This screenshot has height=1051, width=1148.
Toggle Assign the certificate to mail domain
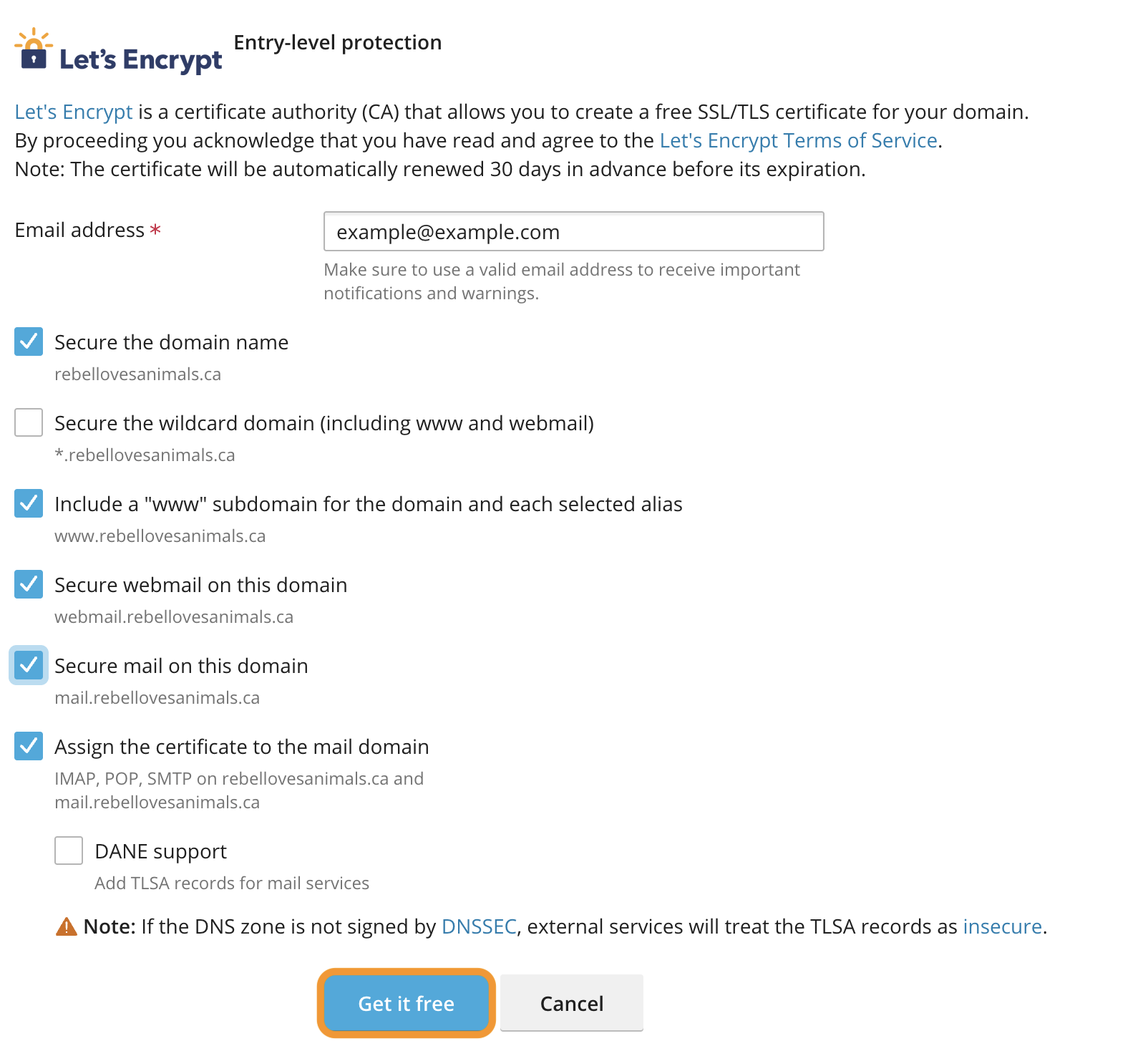tap(29, 747)
